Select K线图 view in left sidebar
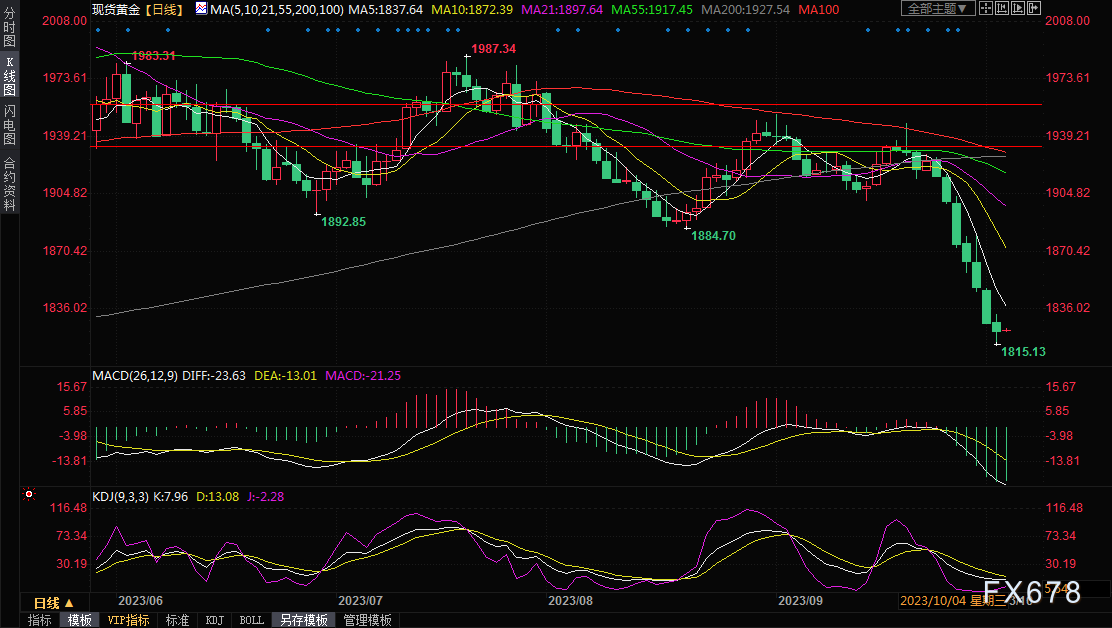Viewport: 1112px width, 628px height. (x=9, y=77)
